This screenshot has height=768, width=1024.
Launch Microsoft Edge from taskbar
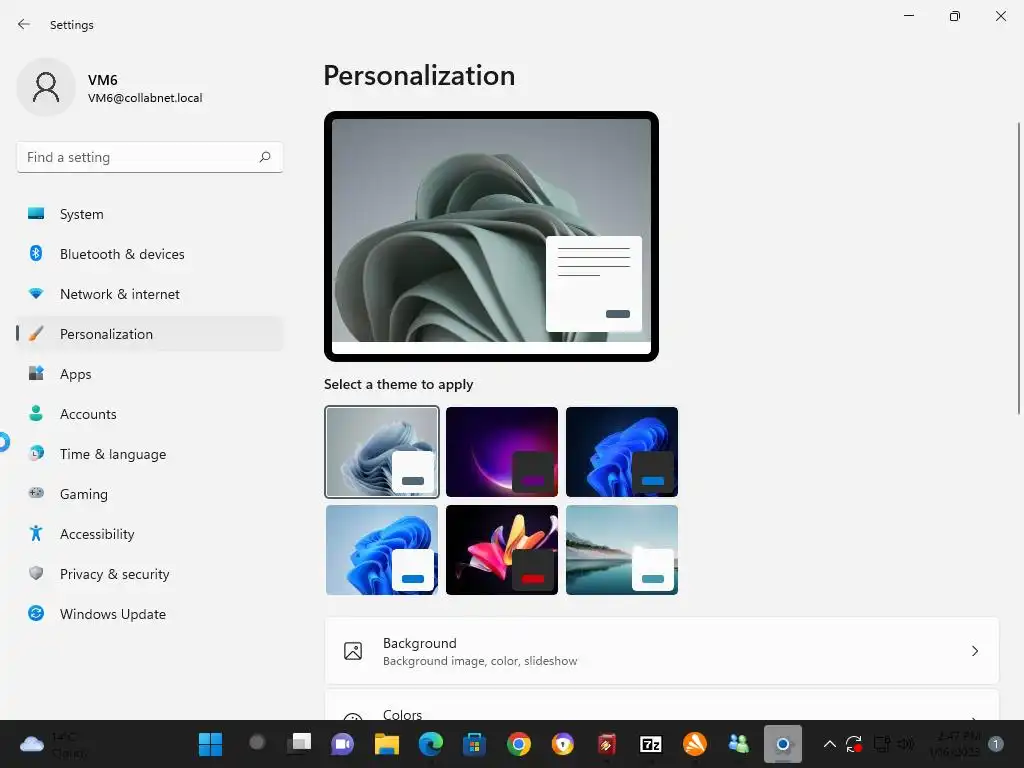[x=430, y=744]
